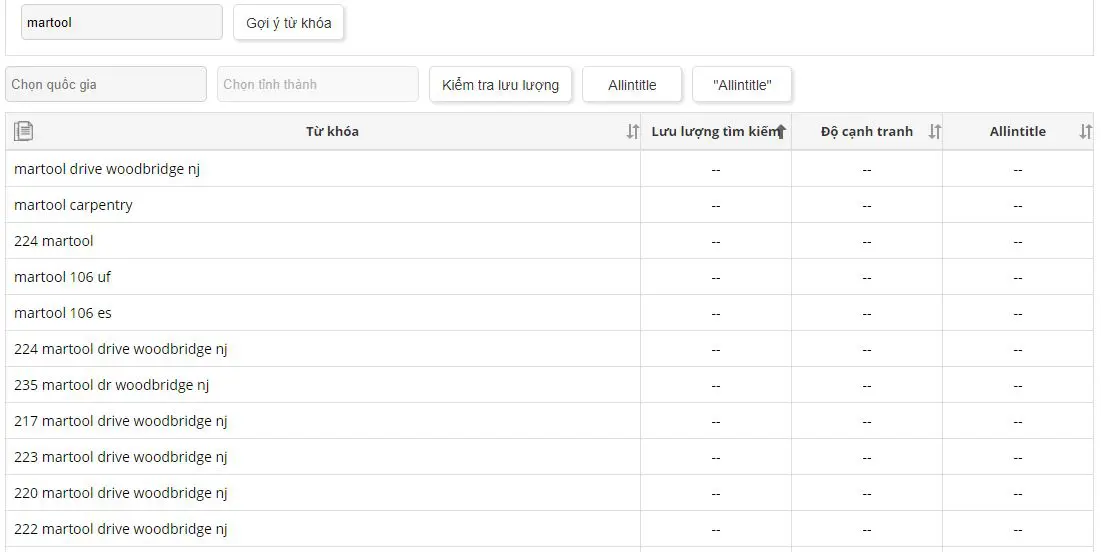
Task: Click the copy-list icon in table header
Action: point(23,131)
